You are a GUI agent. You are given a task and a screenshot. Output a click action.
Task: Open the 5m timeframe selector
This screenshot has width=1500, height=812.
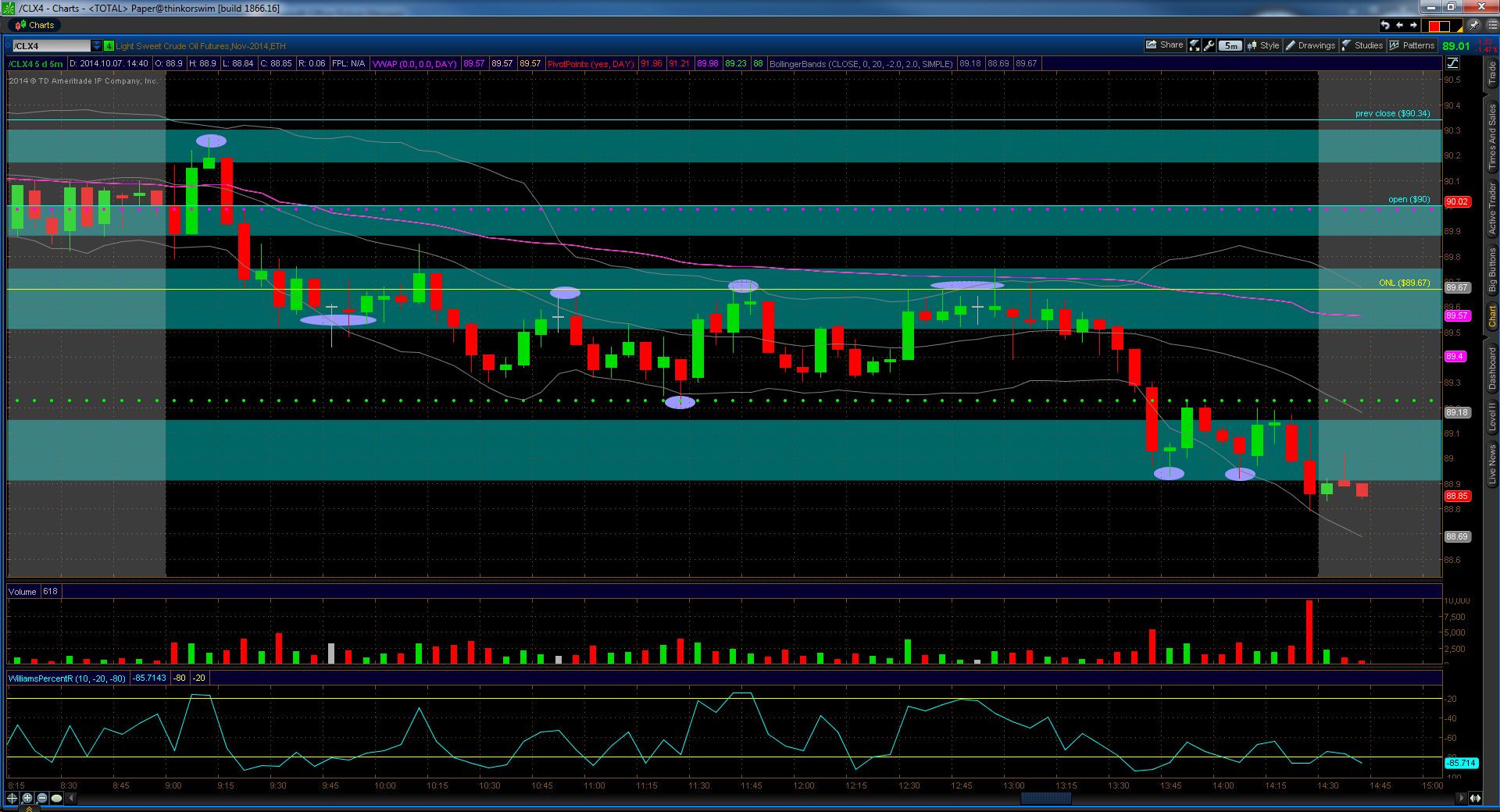point(1230,45)
